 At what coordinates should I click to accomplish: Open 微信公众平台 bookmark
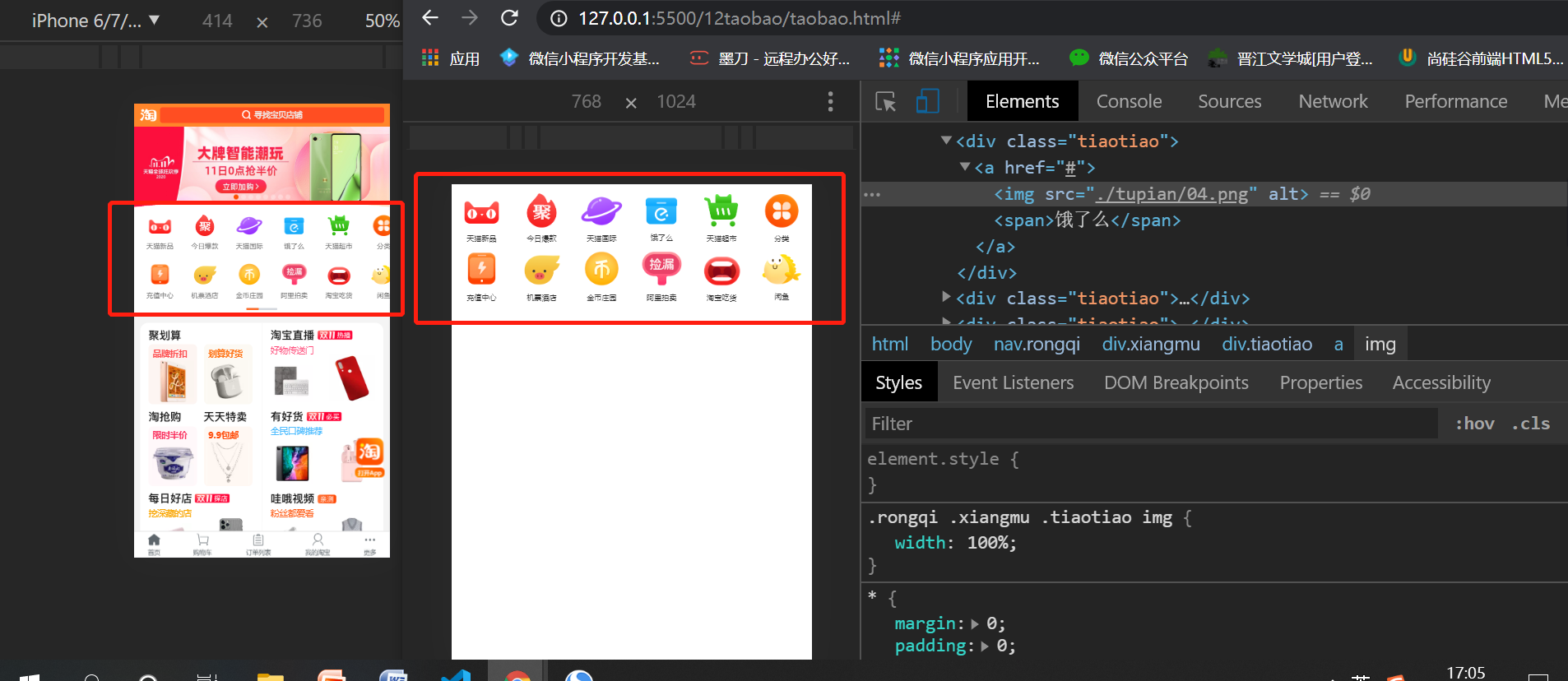click(1129, 58)
